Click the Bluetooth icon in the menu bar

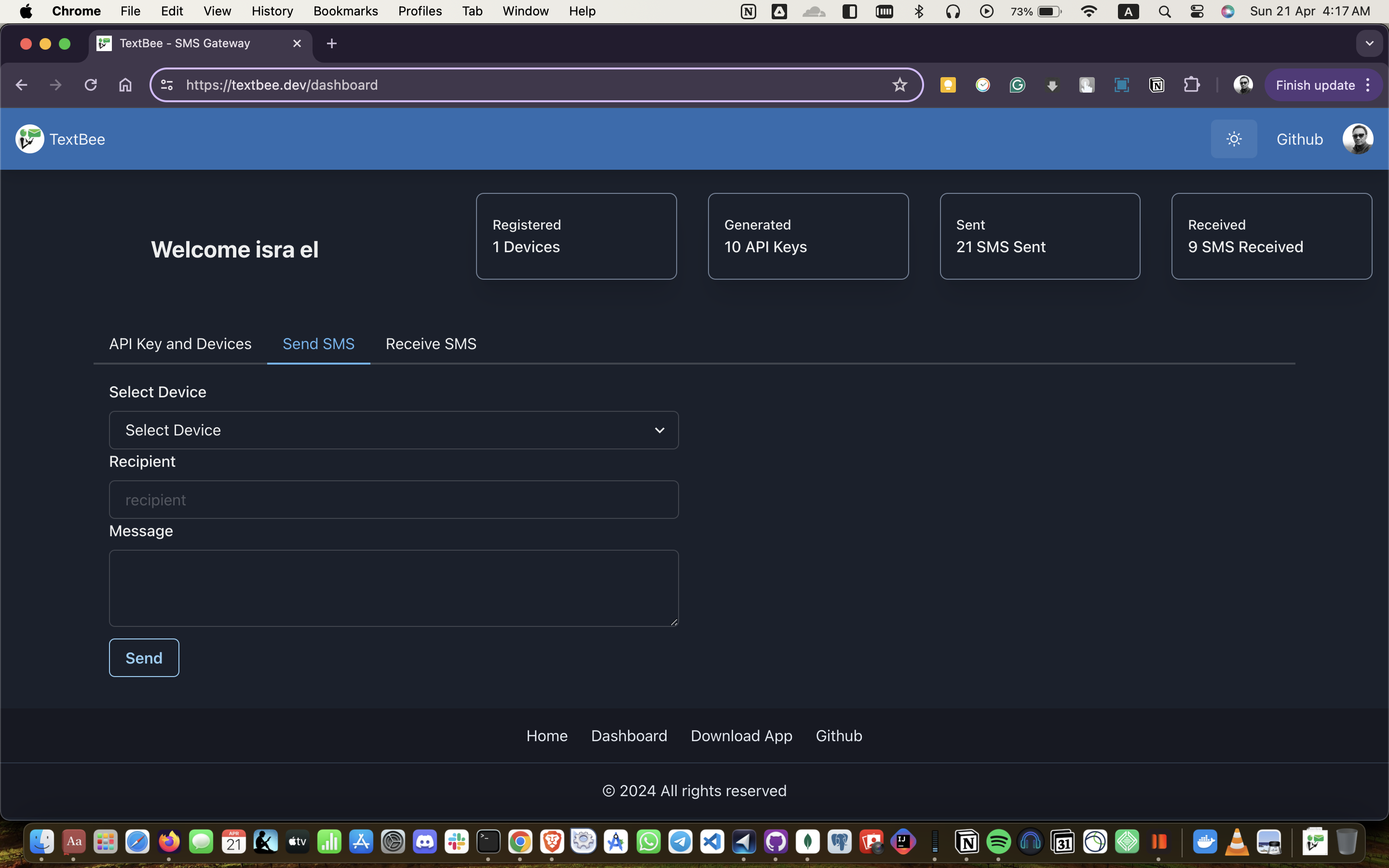coord(918,12)
